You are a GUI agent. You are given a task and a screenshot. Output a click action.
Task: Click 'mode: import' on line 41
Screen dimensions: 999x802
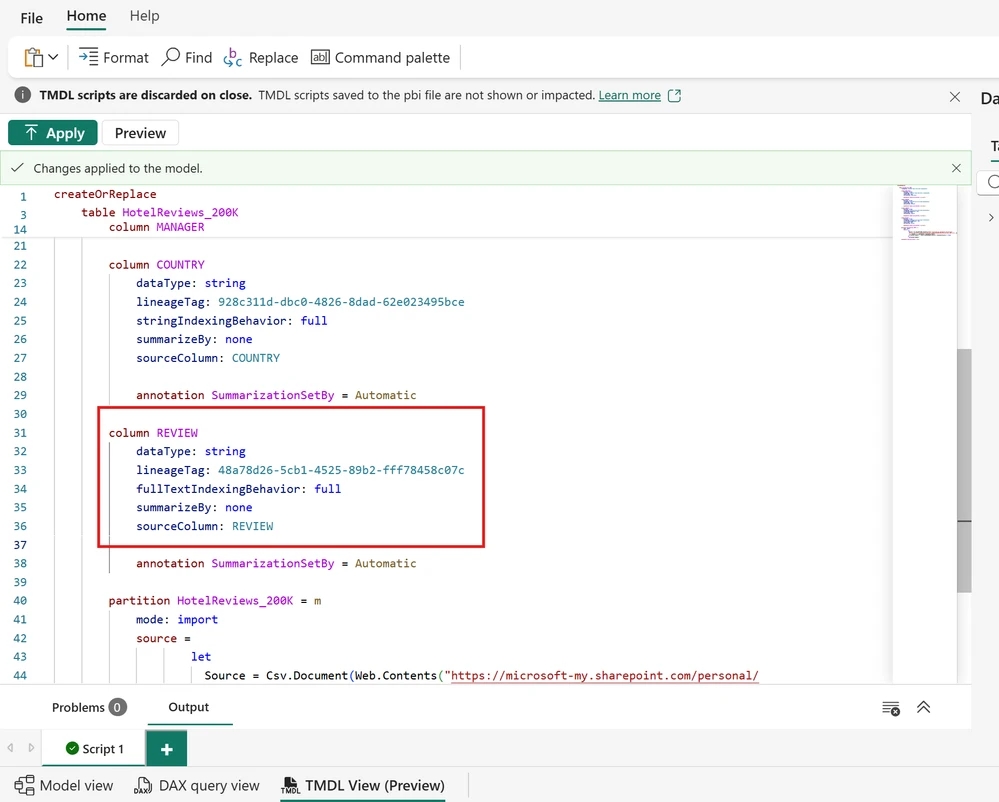tap(176, 620)
